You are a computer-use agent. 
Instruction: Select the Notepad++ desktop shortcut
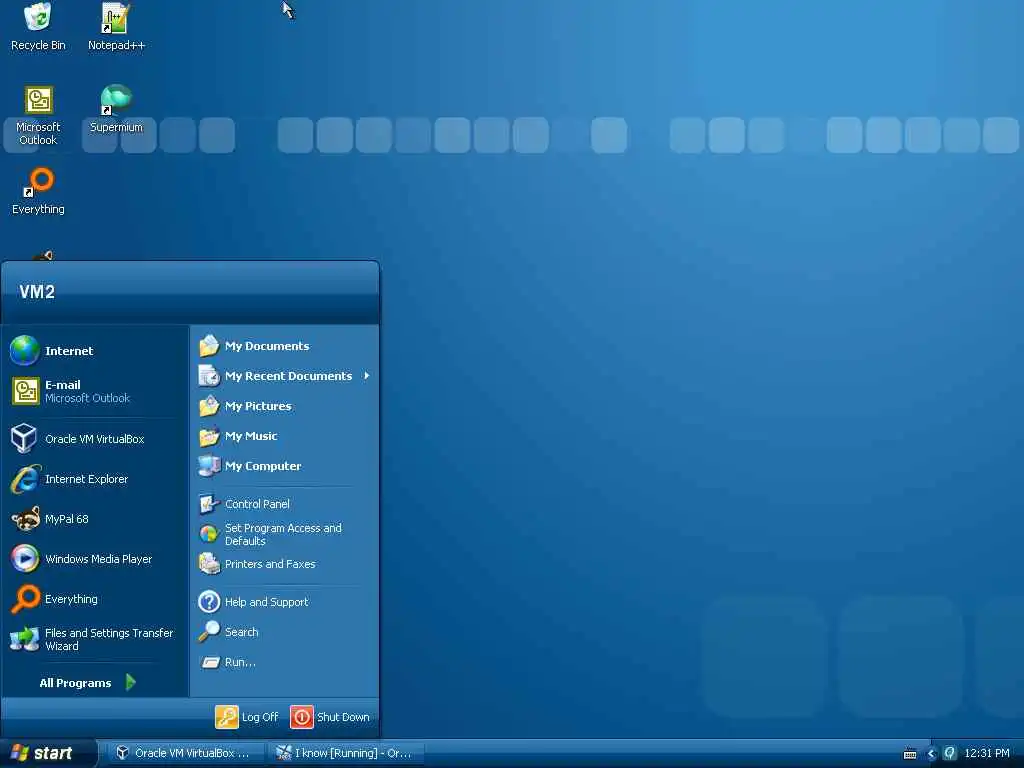[x=116, y=26]
